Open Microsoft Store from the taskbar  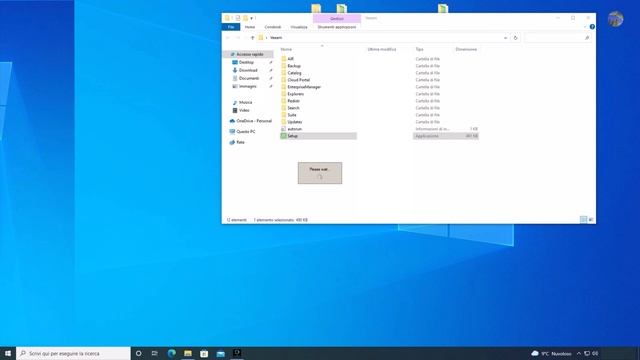click(x=204, y=353)
